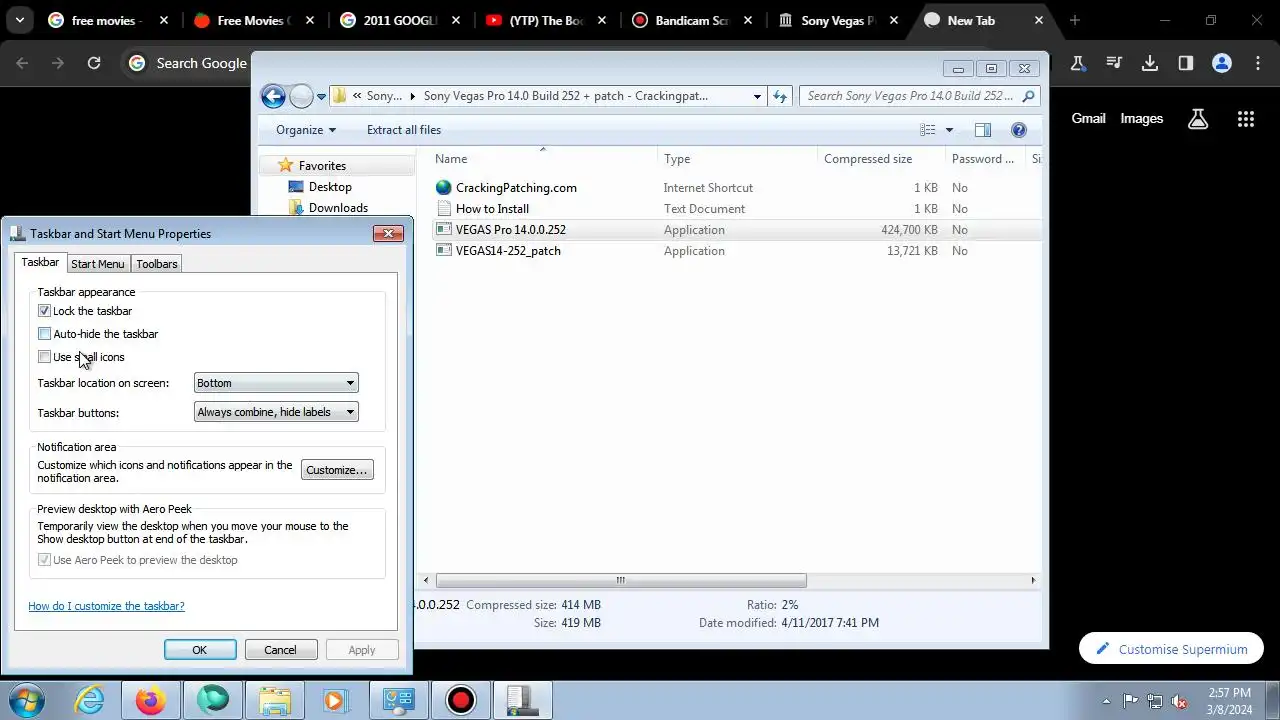Viewport: 1280px width, 720px height.
Task: Open Downloads in the navigation pane
Action: tap(338, 208)
